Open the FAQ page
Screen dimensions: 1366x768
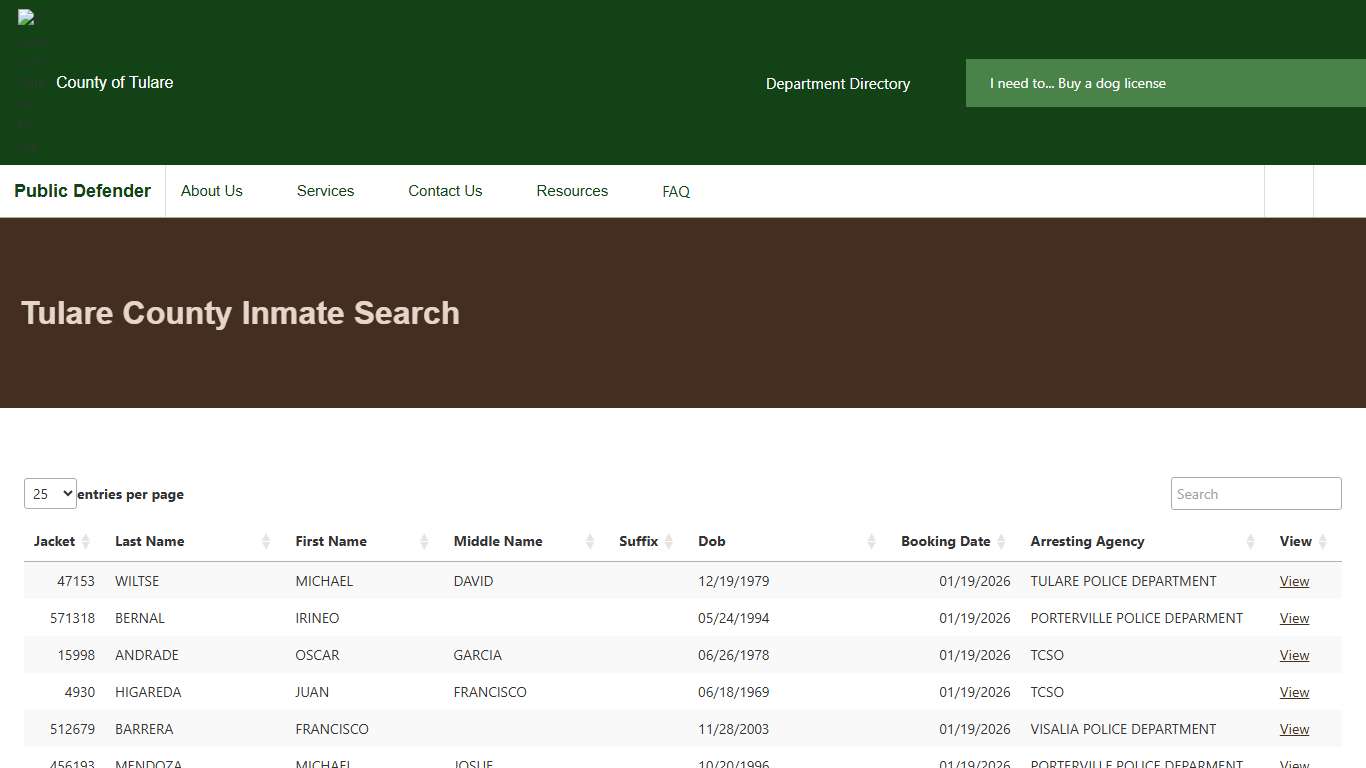[x=675, y=191]
